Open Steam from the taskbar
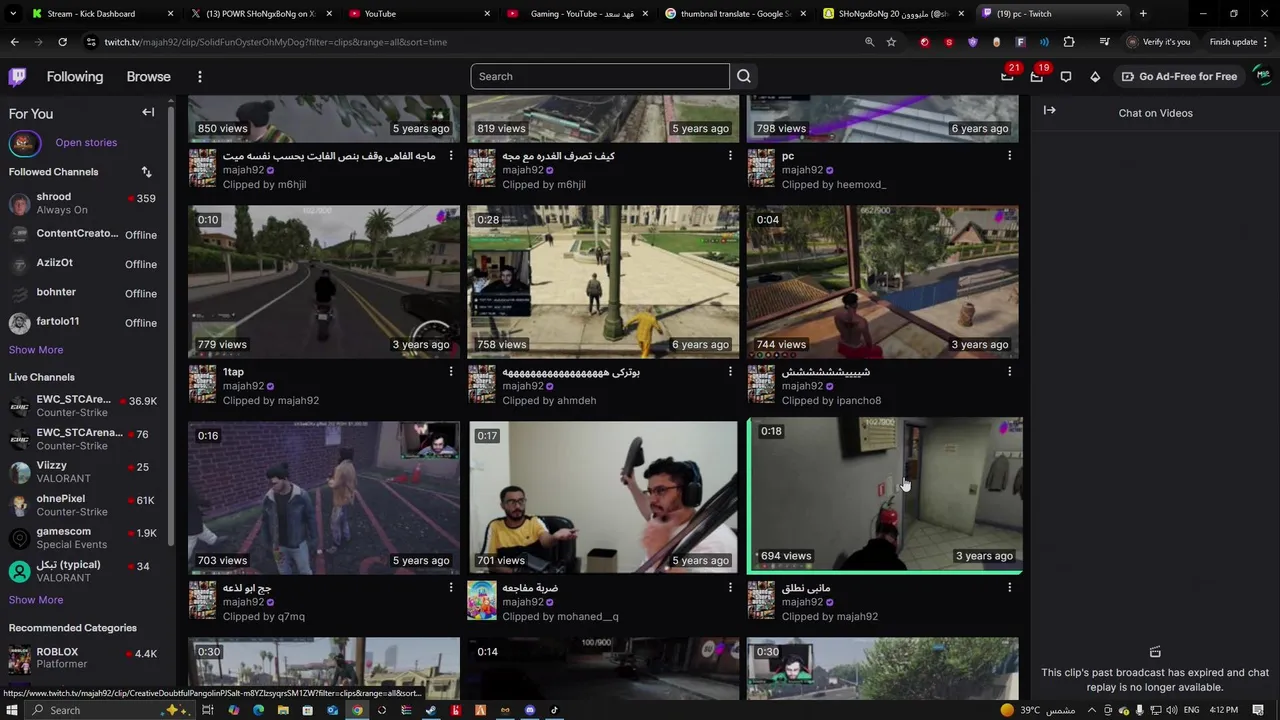 pos(431,710)
